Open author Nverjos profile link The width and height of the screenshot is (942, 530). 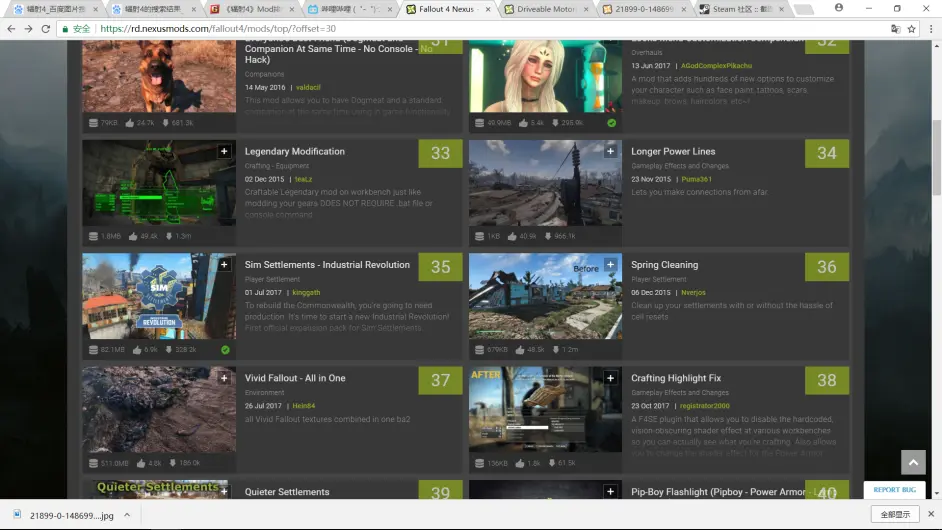[693, 293]
